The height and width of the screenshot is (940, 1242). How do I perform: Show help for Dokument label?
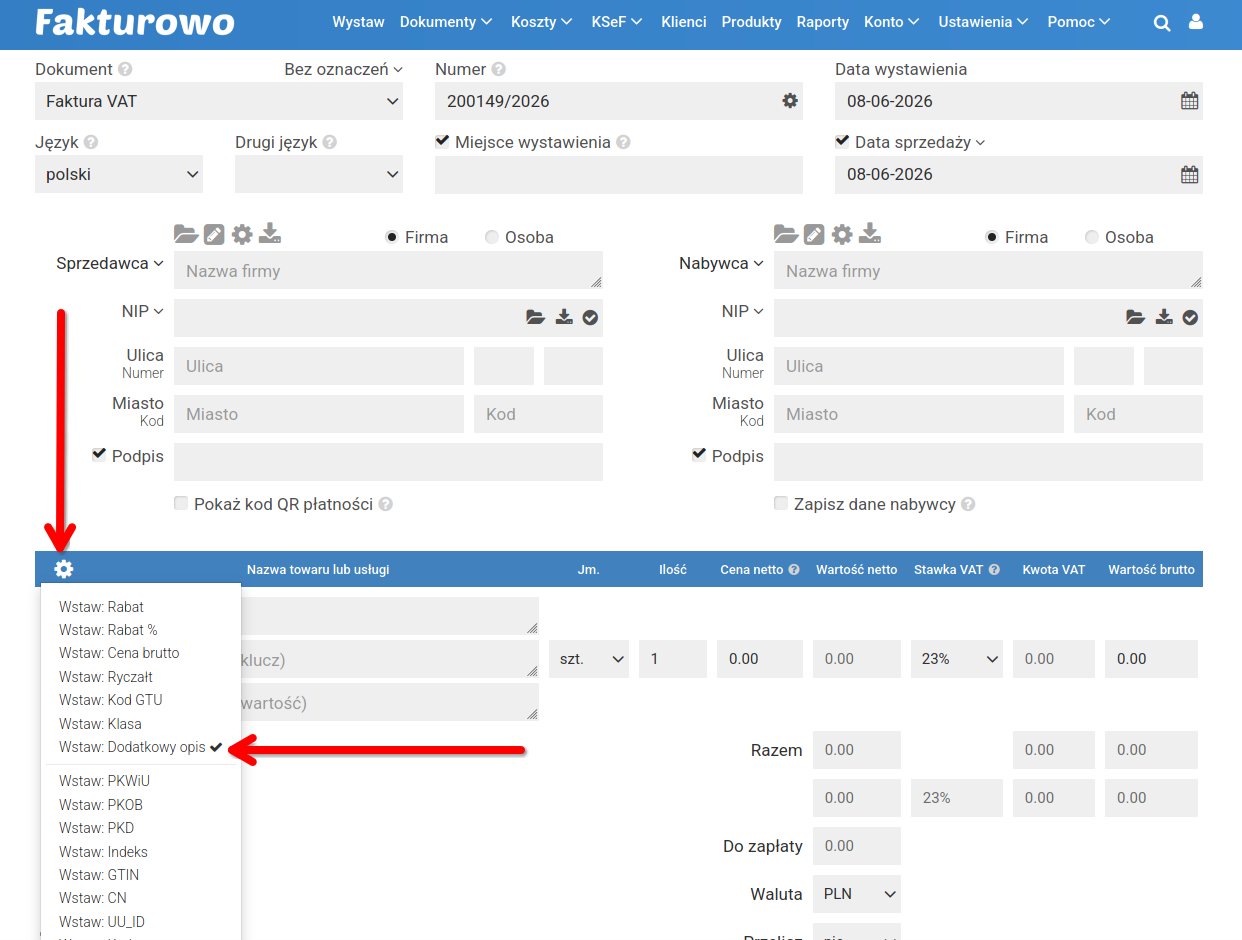pyautogui.click(x=125, y=70)
